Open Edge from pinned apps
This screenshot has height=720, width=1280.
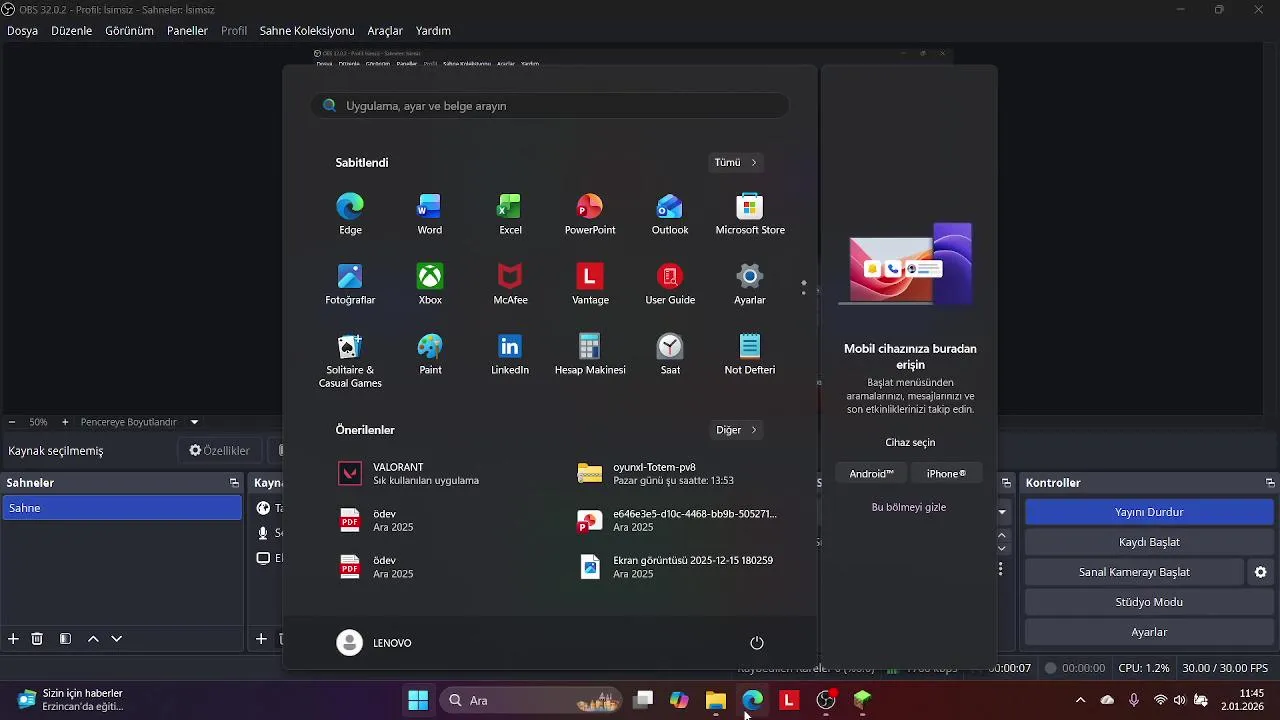tap(350, 214)
